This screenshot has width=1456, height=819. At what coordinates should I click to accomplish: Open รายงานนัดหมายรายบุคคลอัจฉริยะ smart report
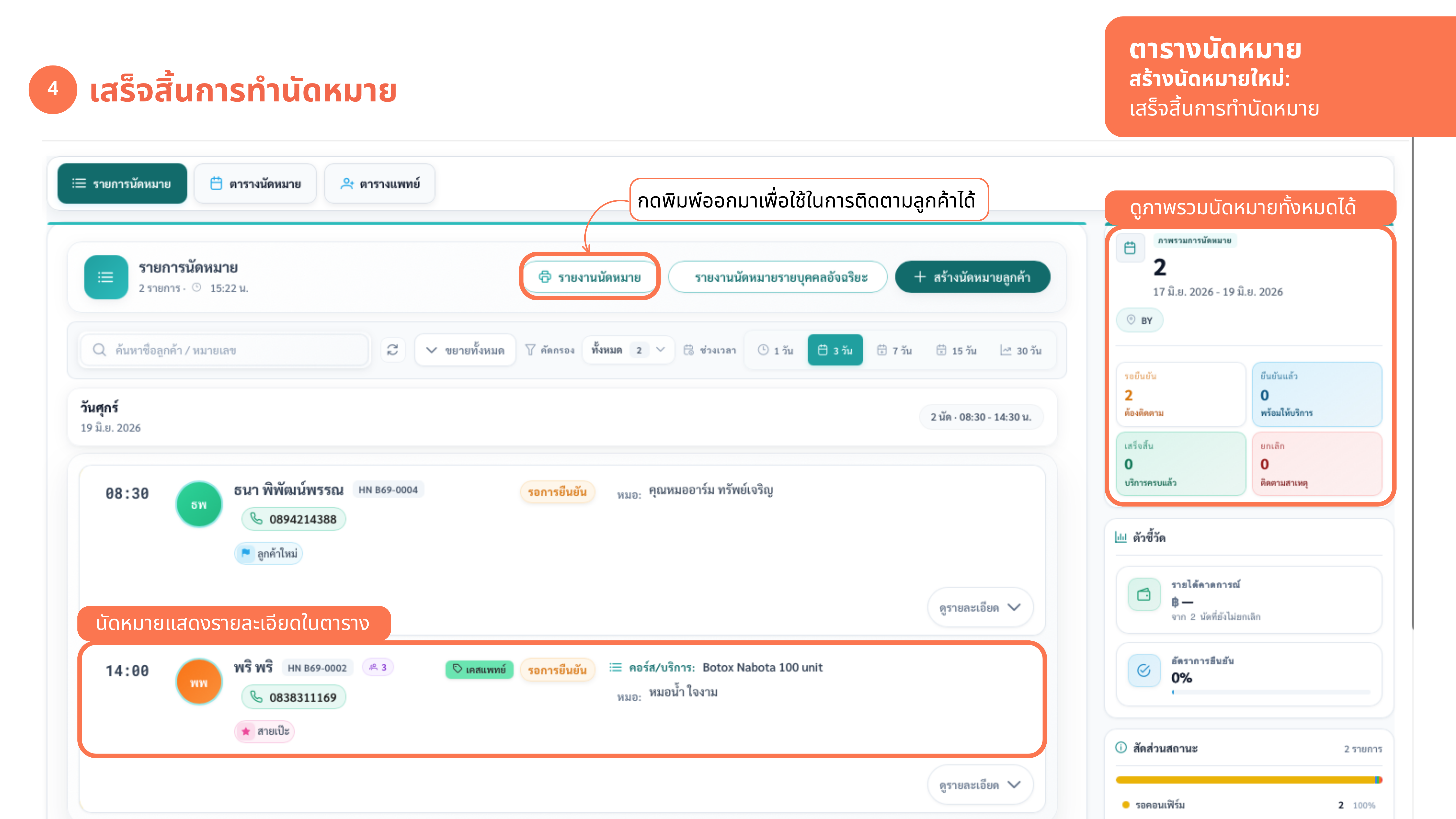coord(778,277)
